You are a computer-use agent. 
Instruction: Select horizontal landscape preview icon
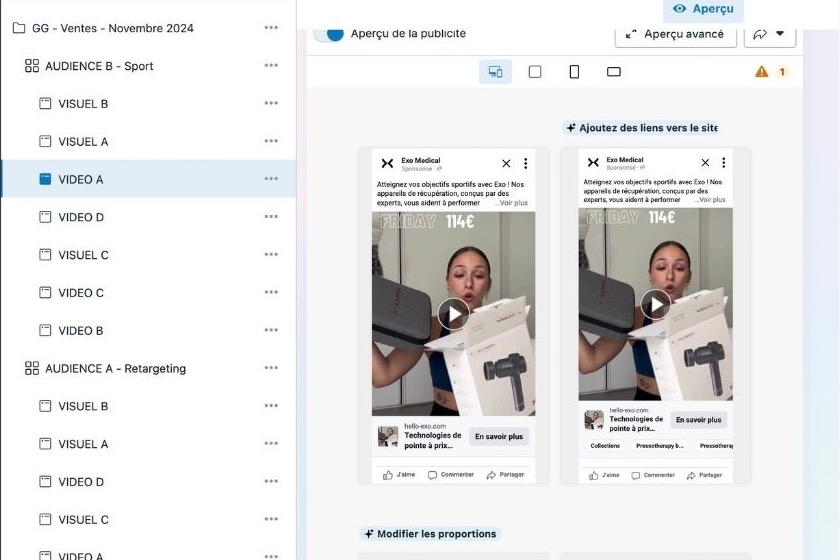point(613,72)
